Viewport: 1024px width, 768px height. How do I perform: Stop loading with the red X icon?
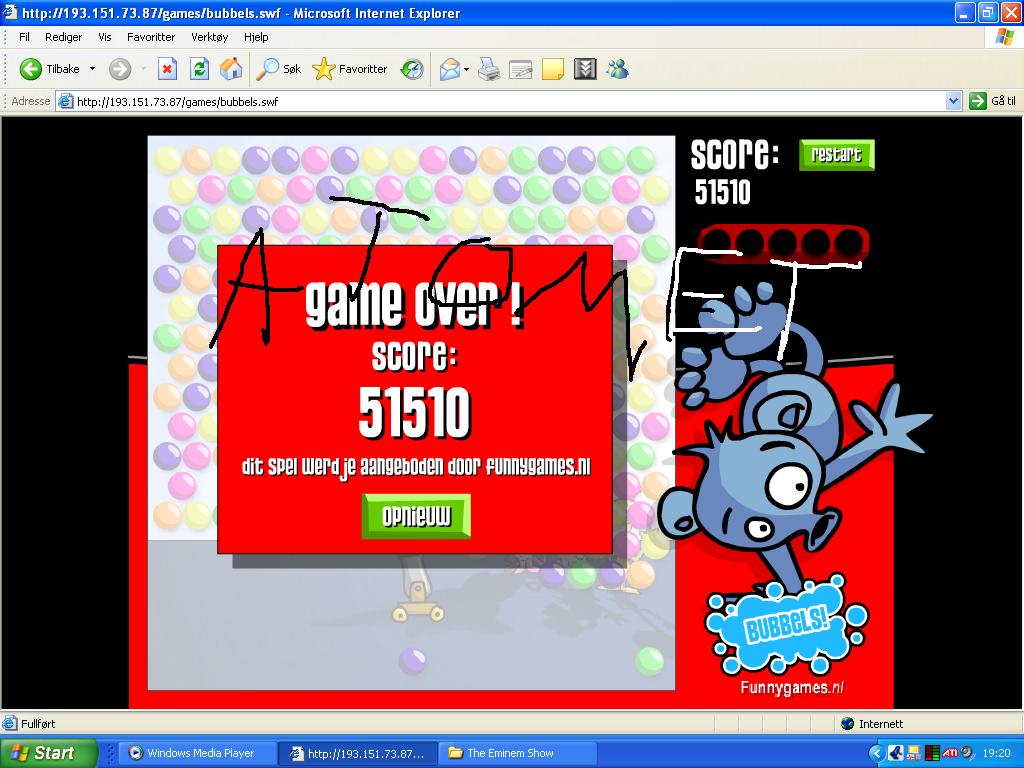pos(167,69)
